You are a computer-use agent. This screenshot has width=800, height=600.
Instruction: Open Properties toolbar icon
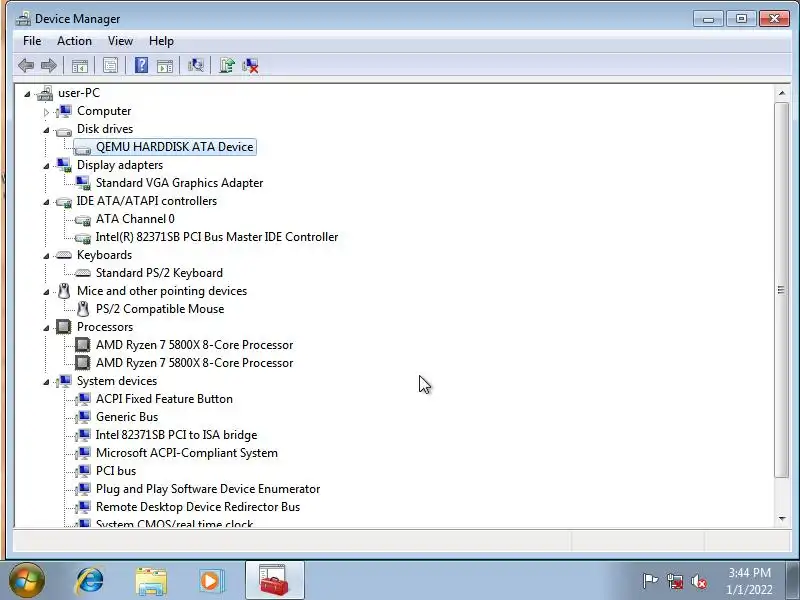[x=111, y=65]
